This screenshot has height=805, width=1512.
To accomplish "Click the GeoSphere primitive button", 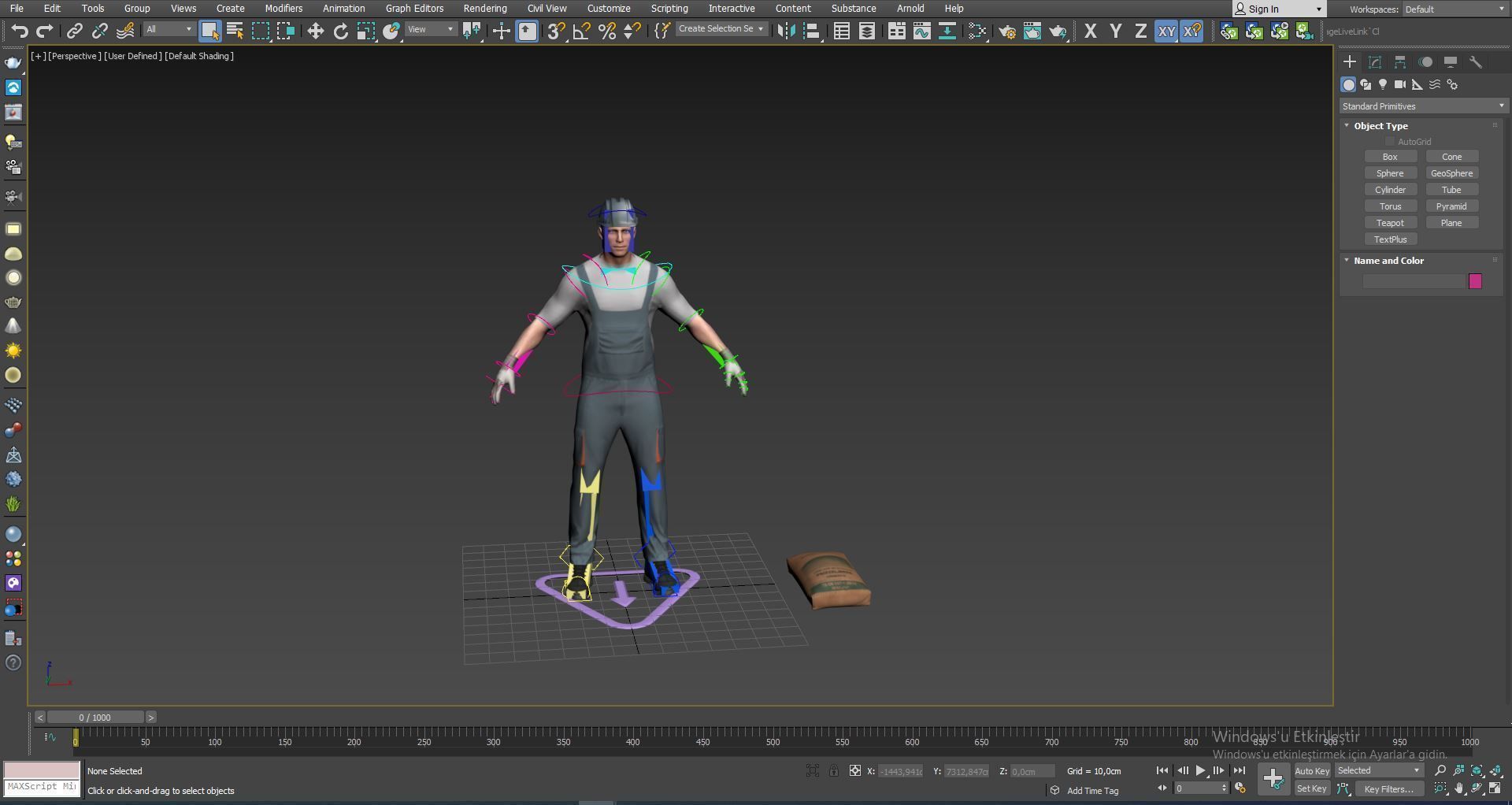I will coord(1451,173).
